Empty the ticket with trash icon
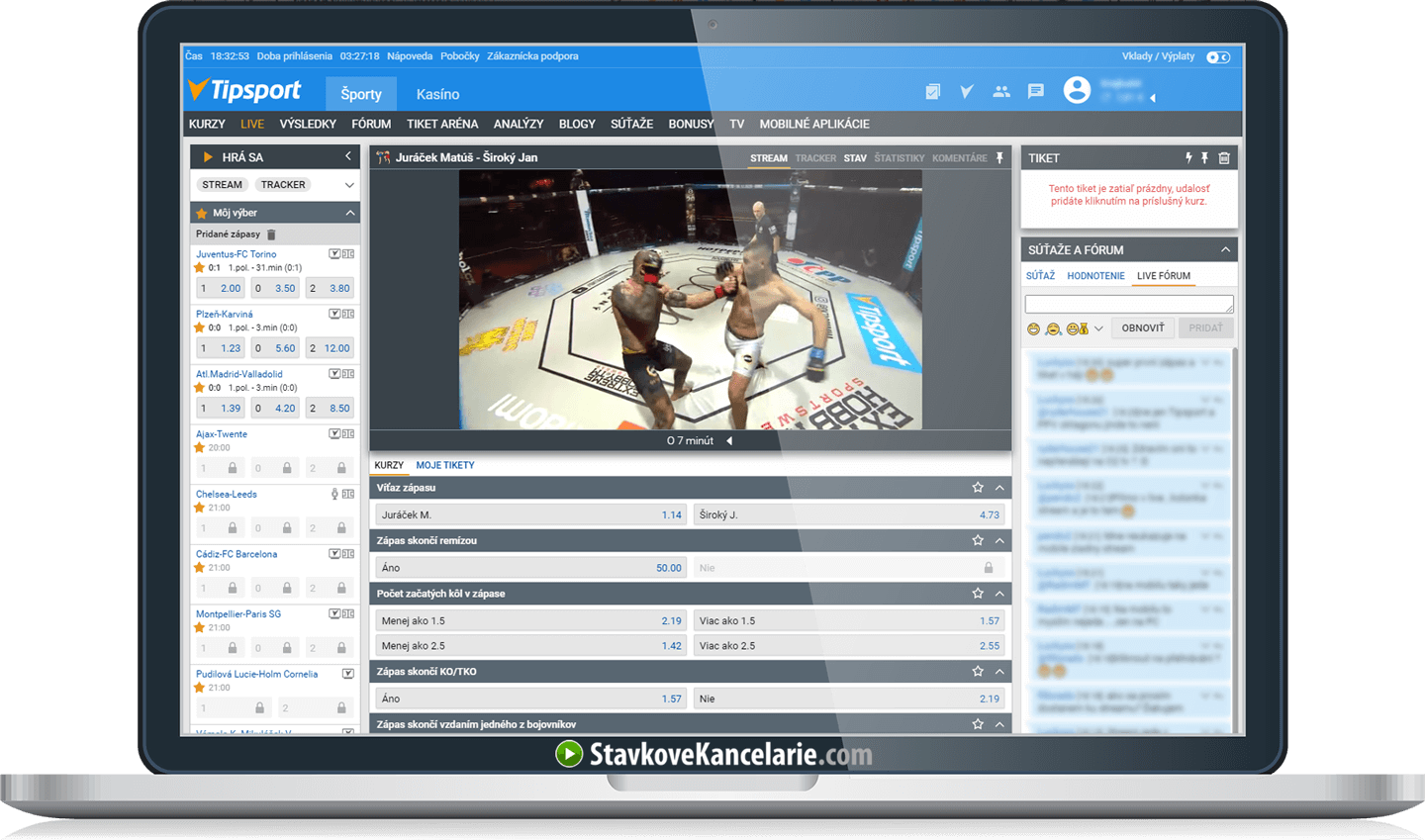 1224,158
